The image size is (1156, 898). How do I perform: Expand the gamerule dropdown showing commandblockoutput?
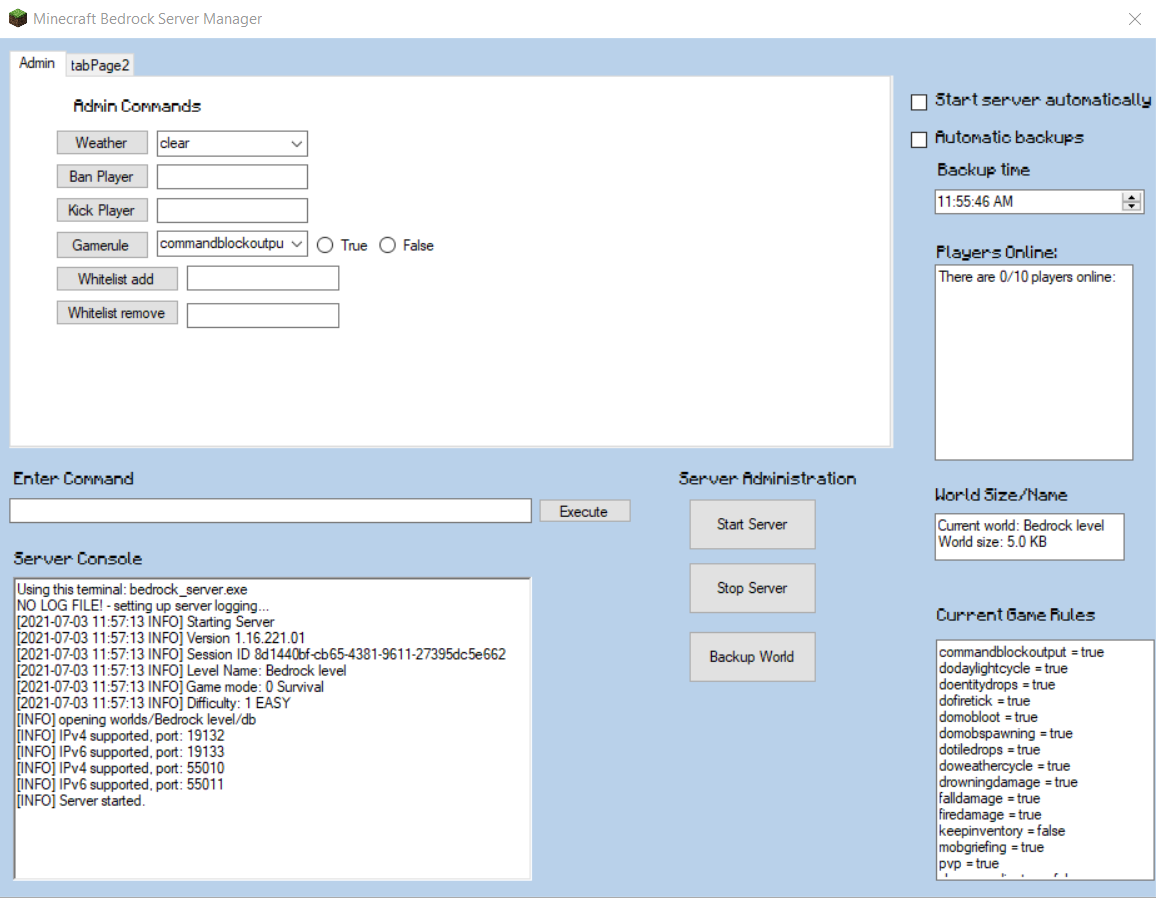(232, 244)
